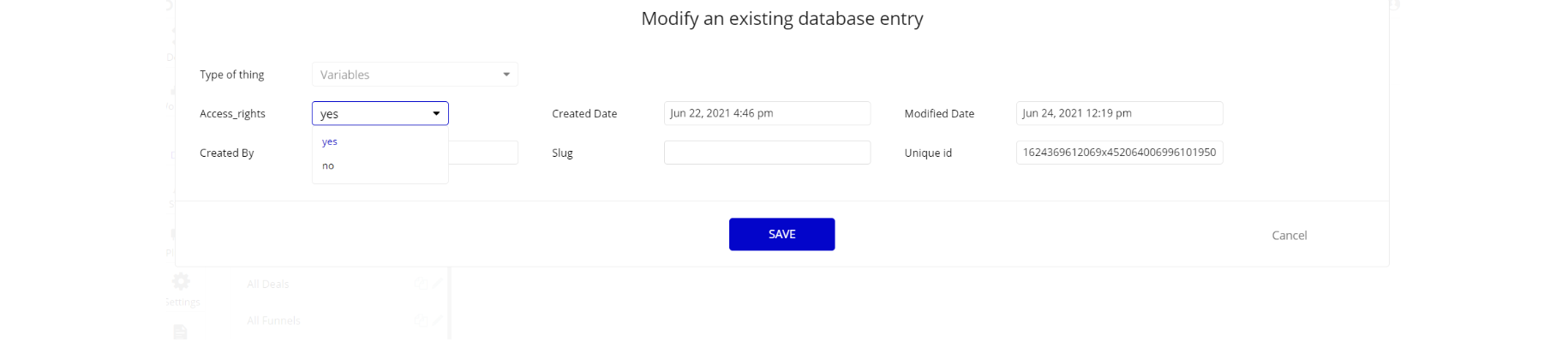Focus the Slug text field

(x=766, y=153)
